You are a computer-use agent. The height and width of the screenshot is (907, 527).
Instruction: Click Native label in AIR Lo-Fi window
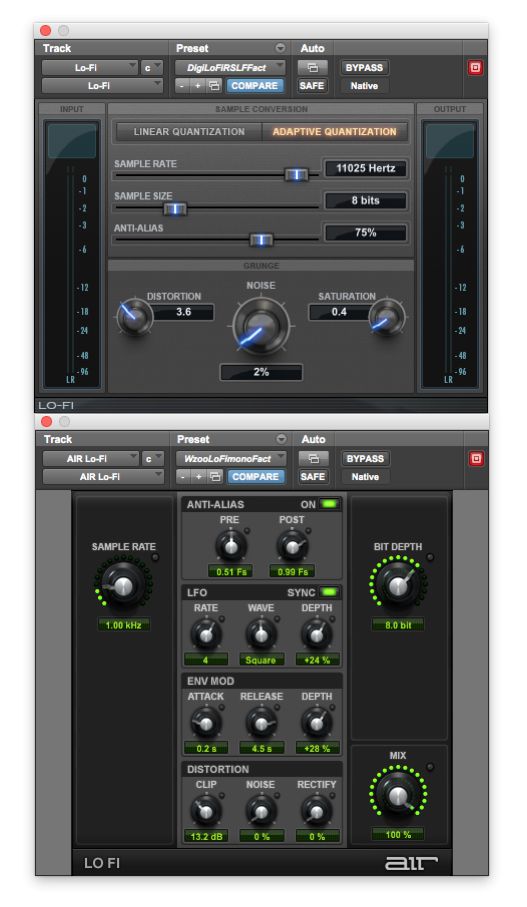(365, 477)
